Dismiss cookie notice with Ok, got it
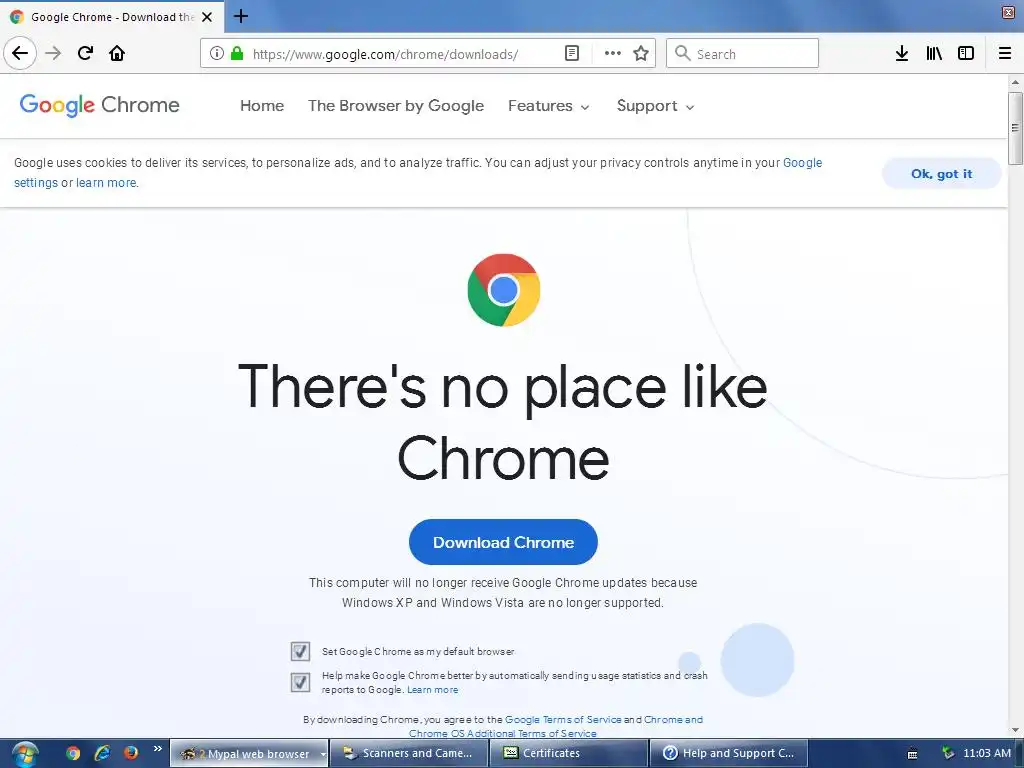 [941, 174]
